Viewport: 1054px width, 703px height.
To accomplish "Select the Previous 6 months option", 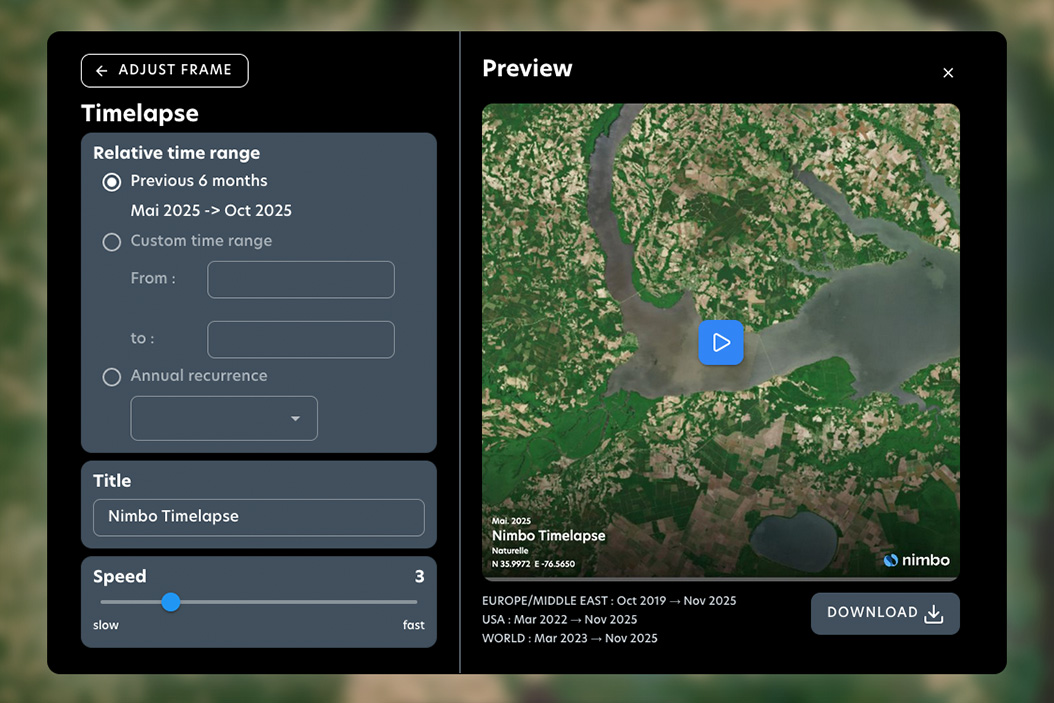I will (110, 182).
